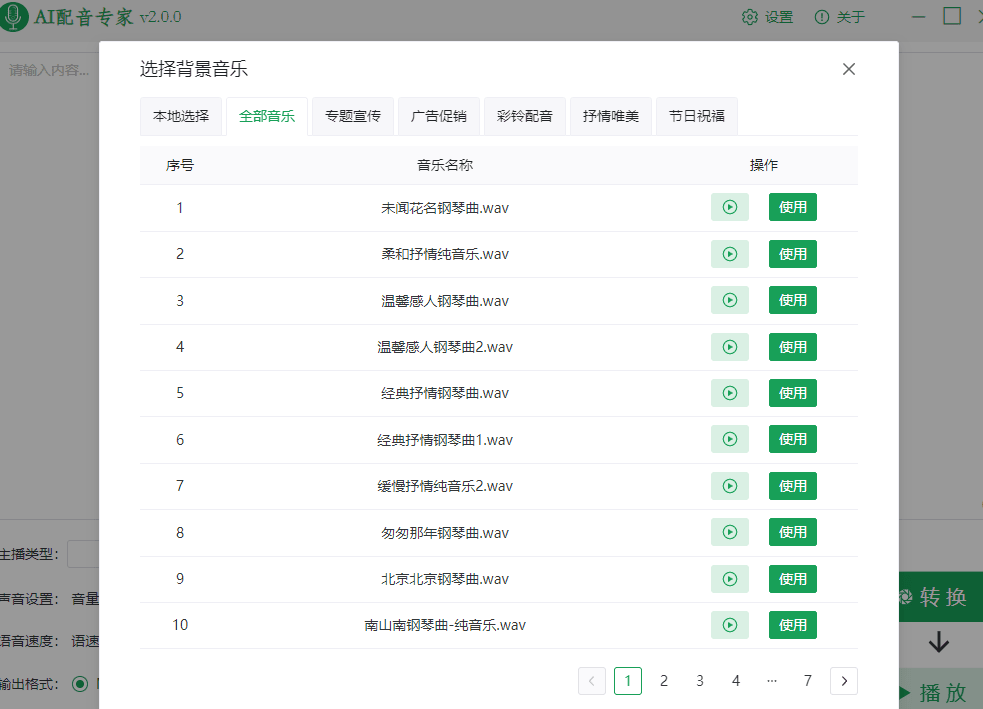983x709 pixels.
Task: Play preview of 经典抒情钢琴曲1.wav
Action: (729, 439)
